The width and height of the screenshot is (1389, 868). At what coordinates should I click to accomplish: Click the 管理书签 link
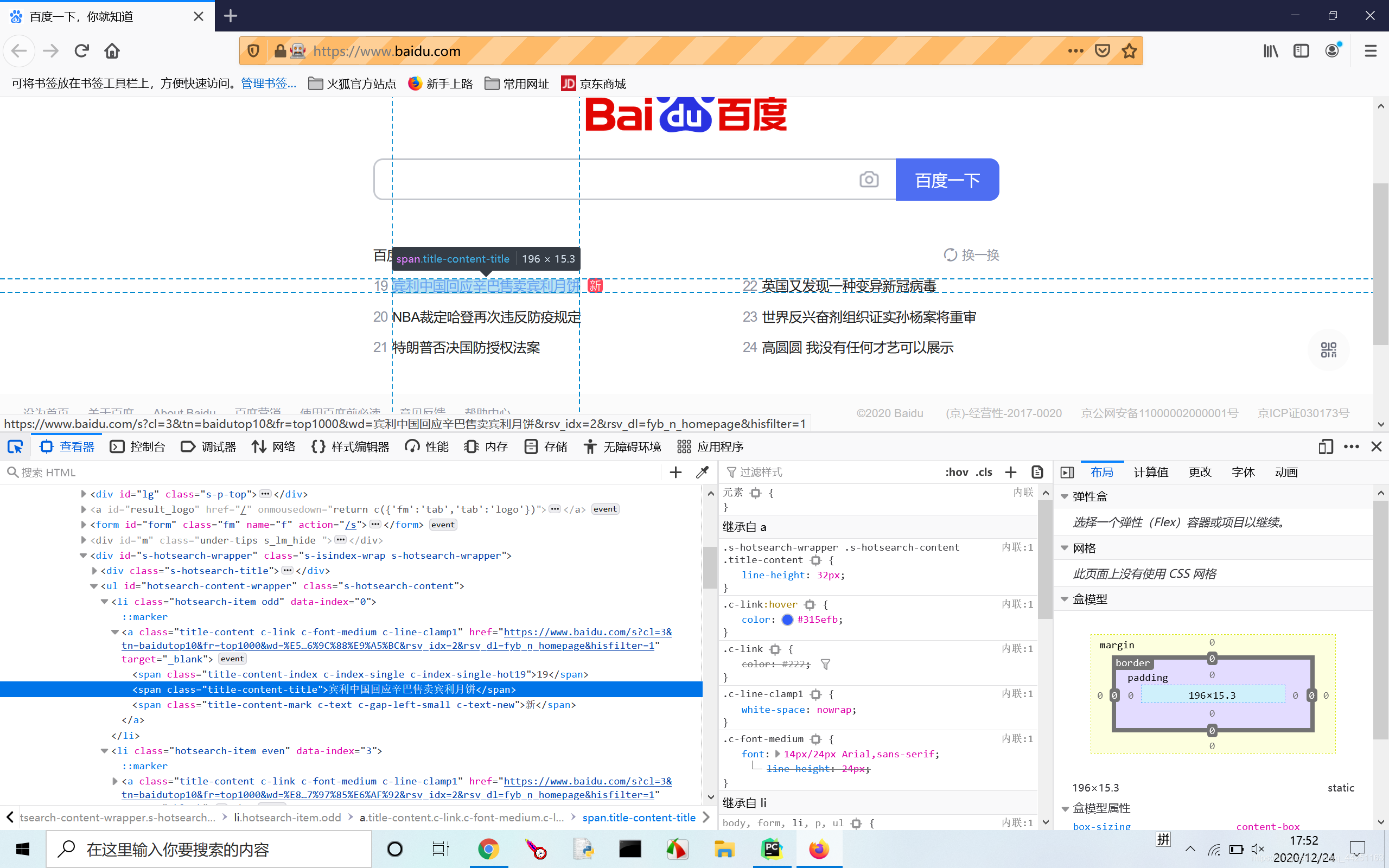(x=269, y=84)
